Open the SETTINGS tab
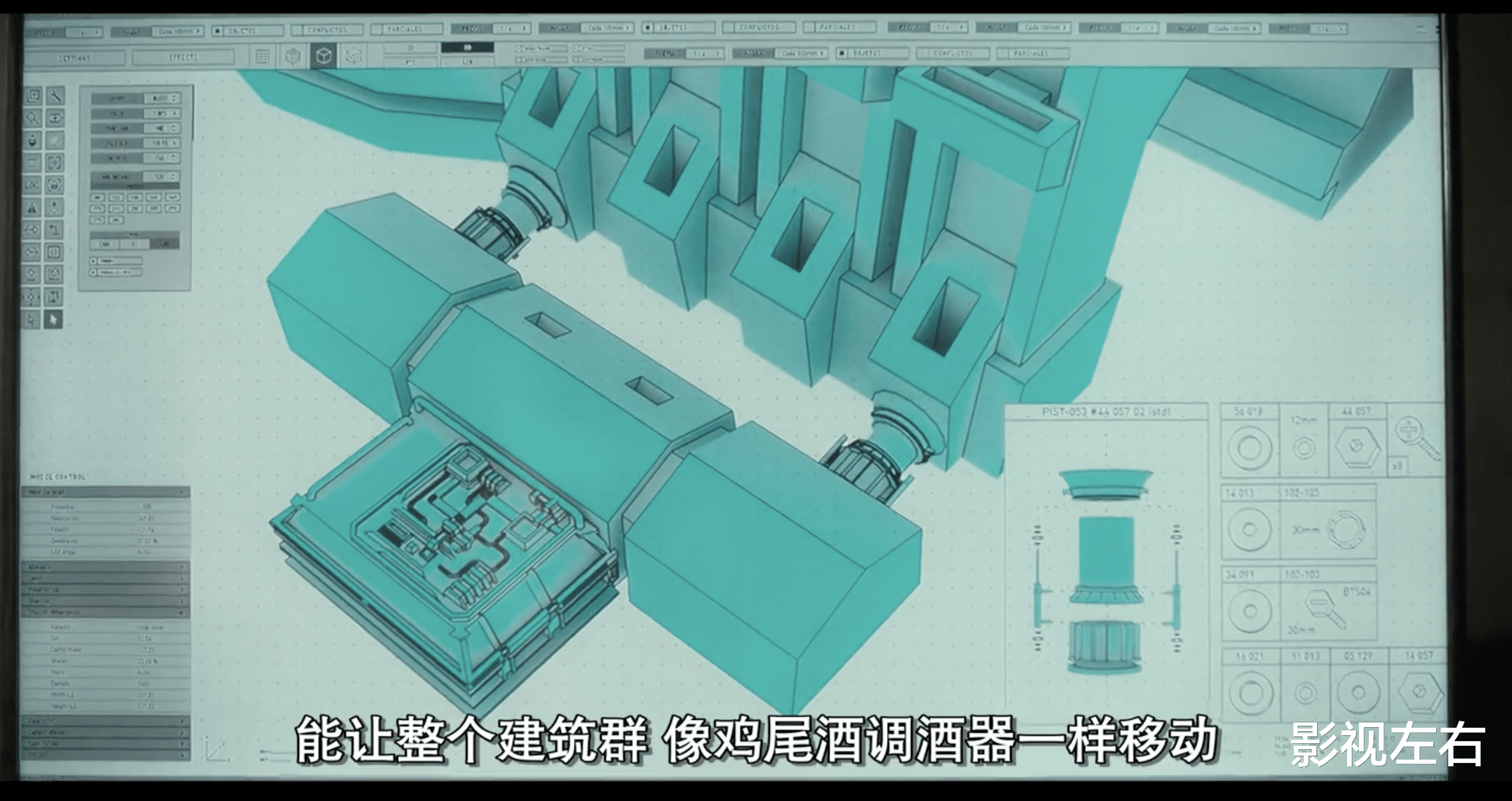This screenshot has width=1512, height=801. tap(75, 58)
